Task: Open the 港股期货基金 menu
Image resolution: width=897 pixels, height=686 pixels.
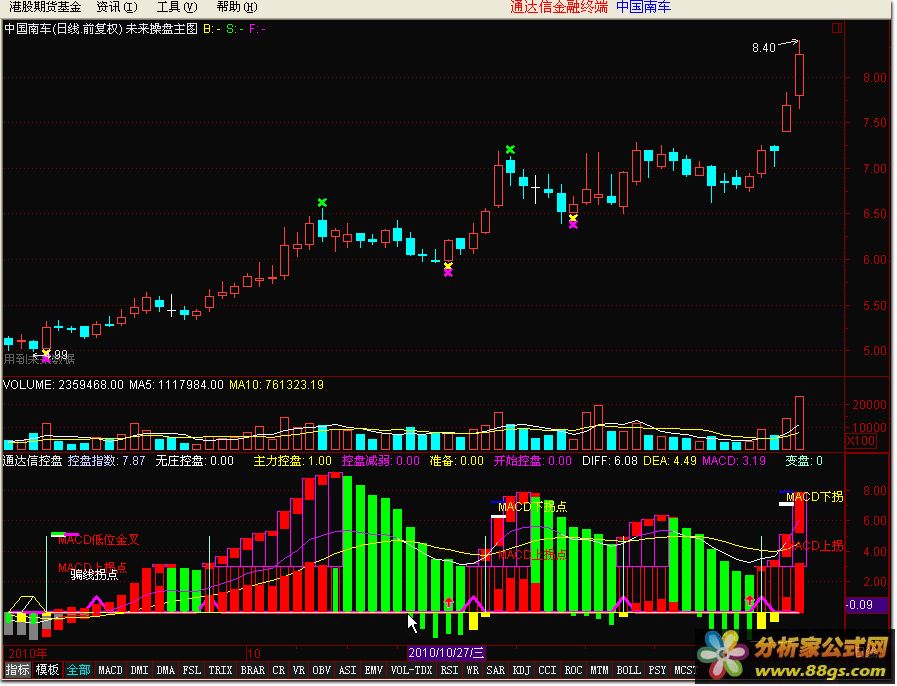Action: tap(45, 7)
